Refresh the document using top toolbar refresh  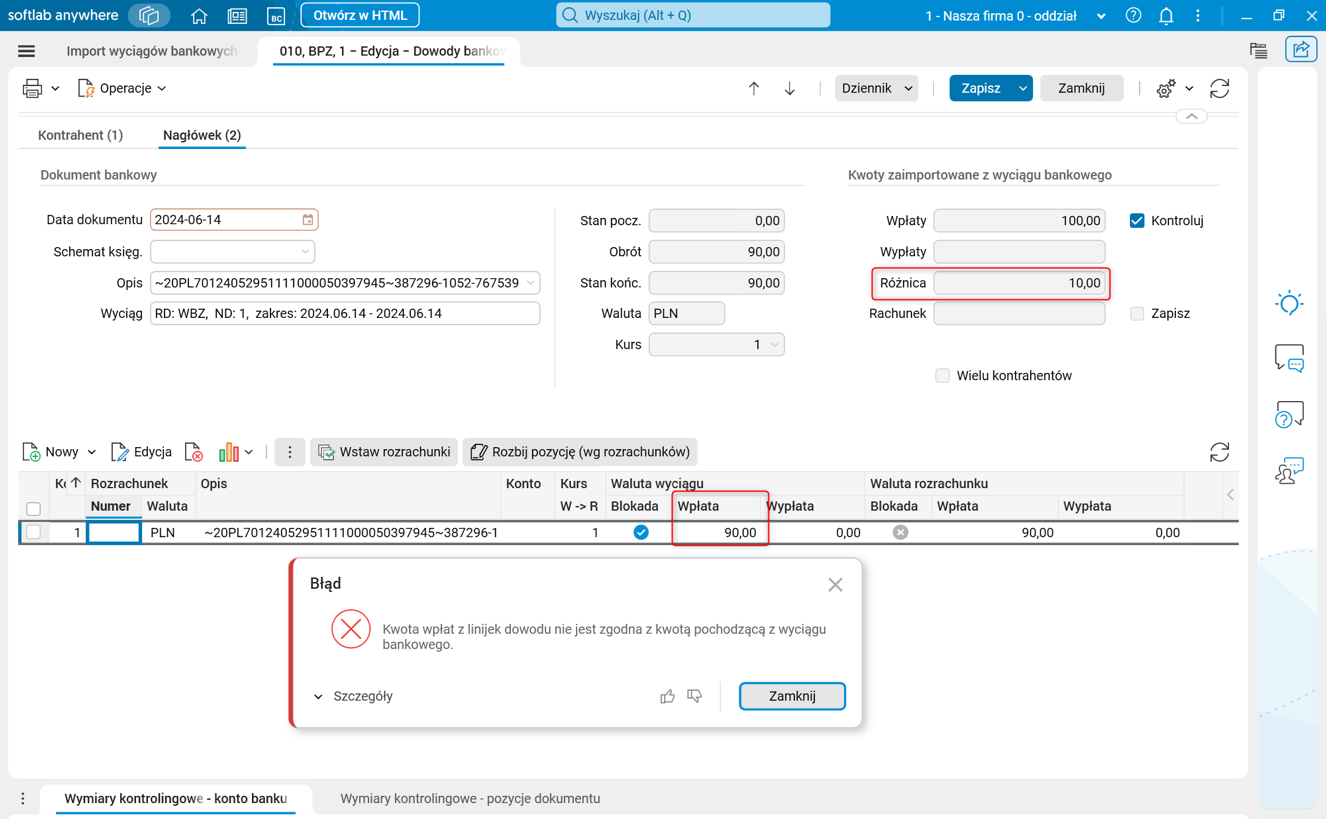click(1220, 89)
